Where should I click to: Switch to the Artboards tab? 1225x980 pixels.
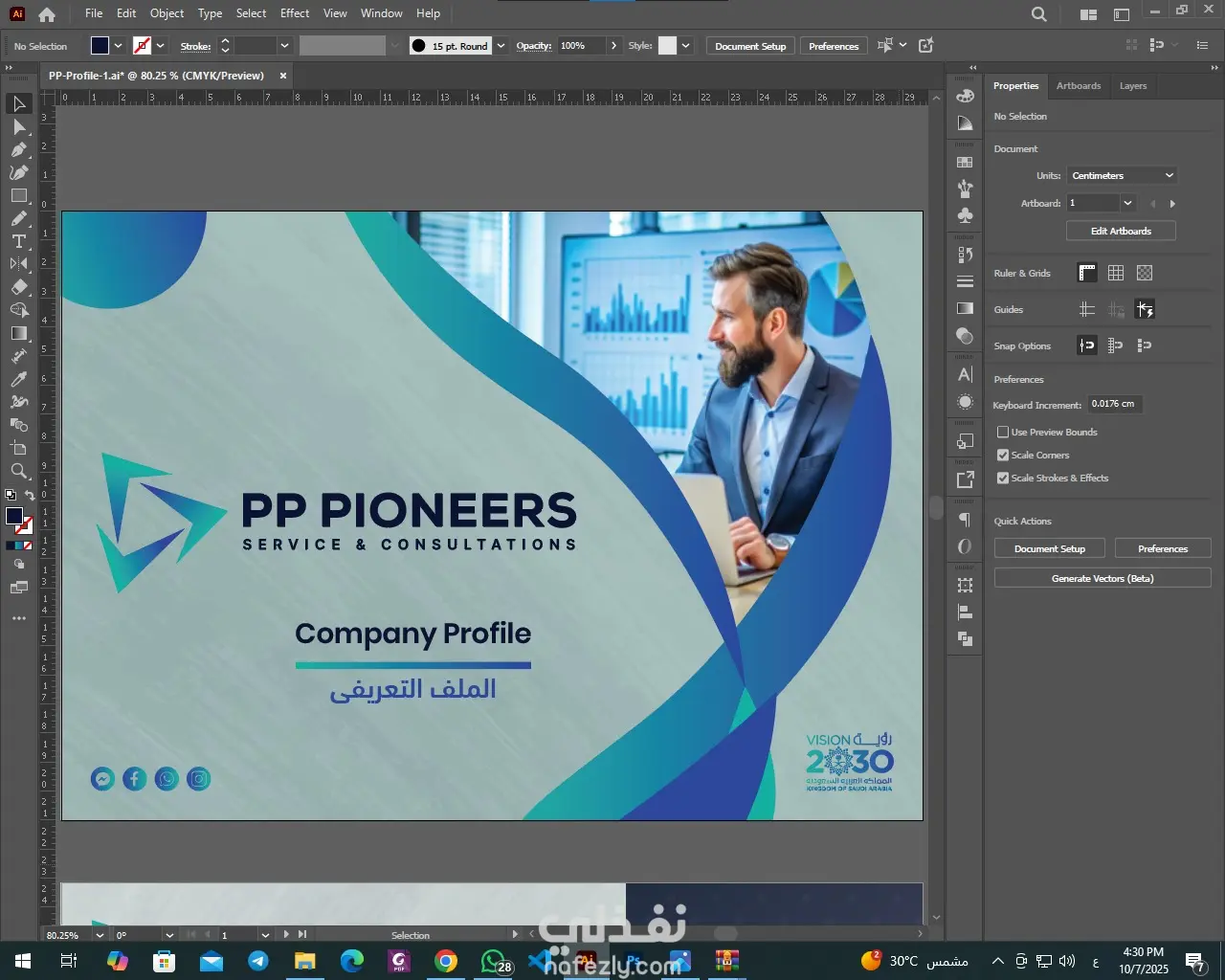tap(1079, 86)
